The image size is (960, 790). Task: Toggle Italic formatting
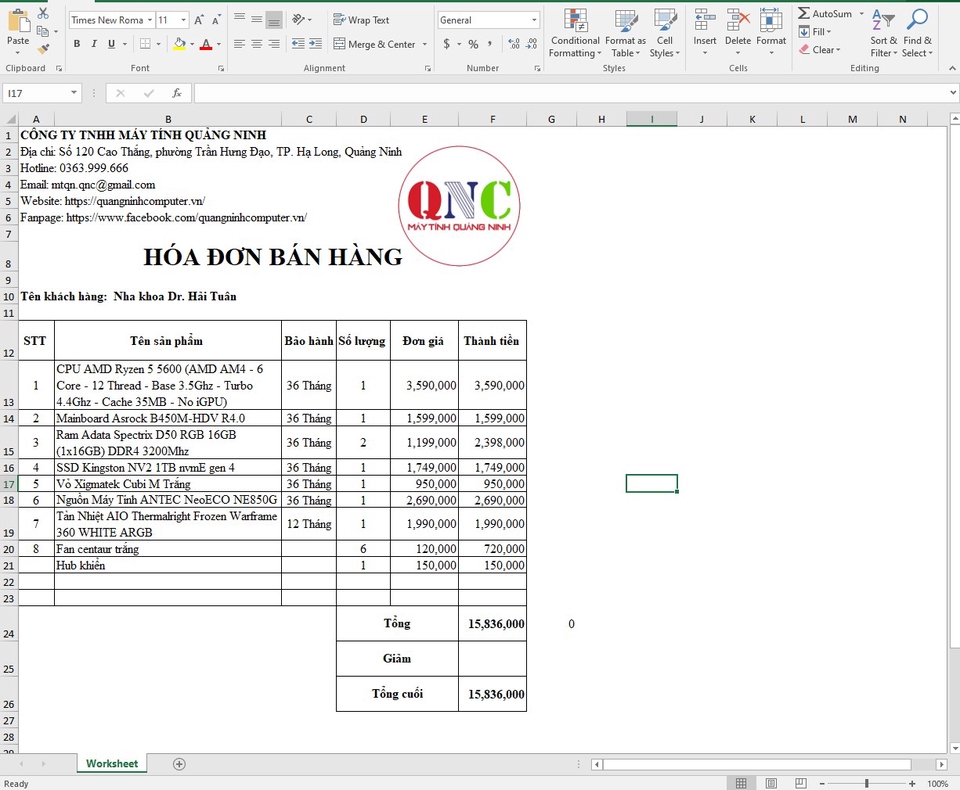pyautogui.click(x=94, y=43)
